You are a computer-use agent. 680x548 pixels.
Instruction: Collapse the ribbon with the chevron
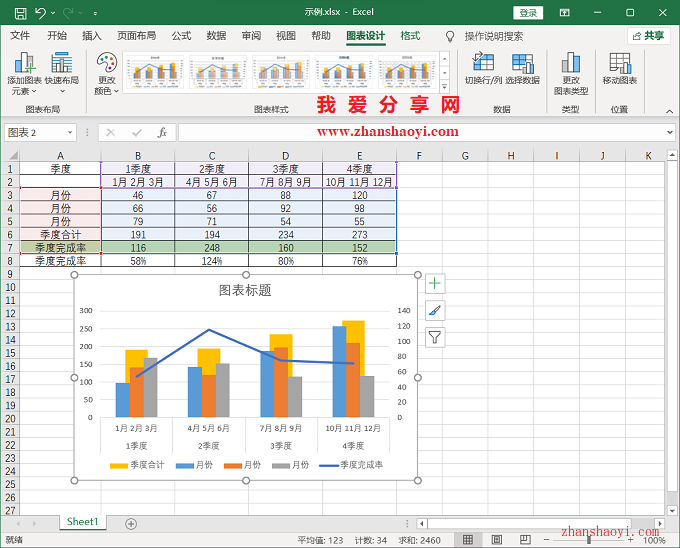tap(670, 111)
